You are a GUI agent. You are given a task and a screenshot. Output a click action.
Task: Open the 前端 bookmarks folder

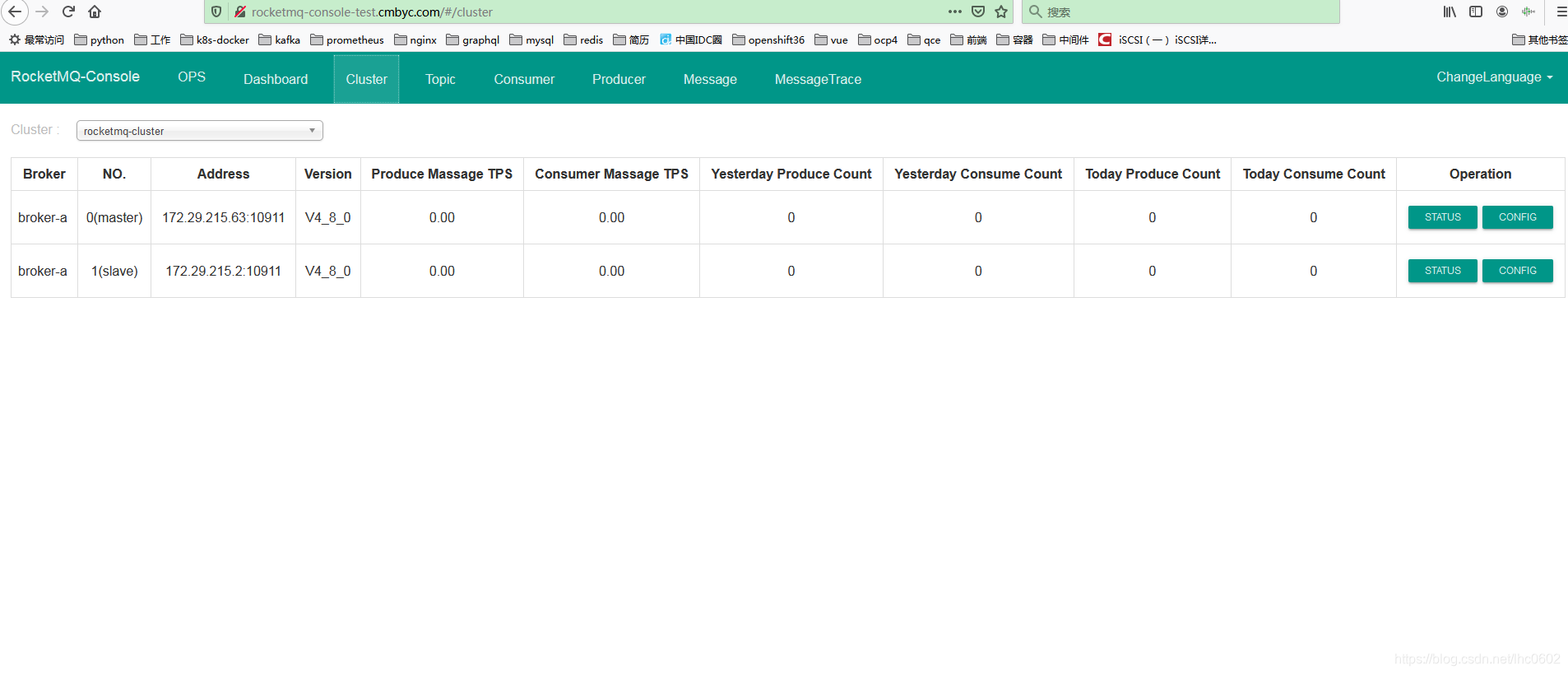click(968, 40)
